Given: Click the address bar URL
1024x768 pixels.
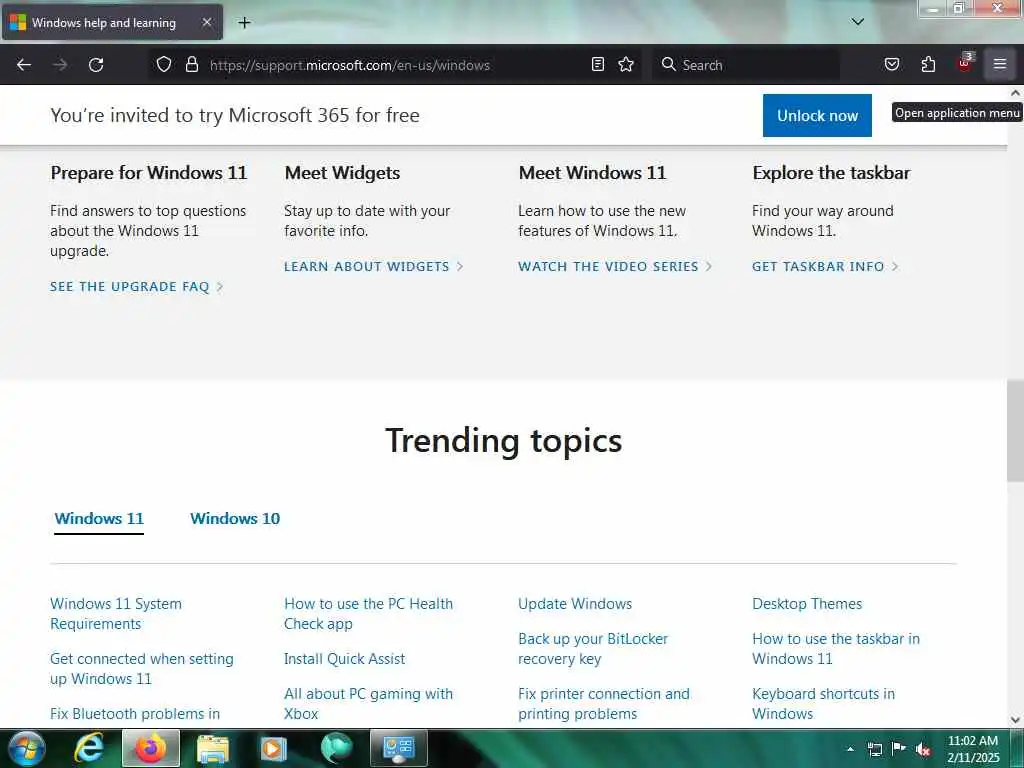Looking at the screenshot, I should tap(349, 65).
